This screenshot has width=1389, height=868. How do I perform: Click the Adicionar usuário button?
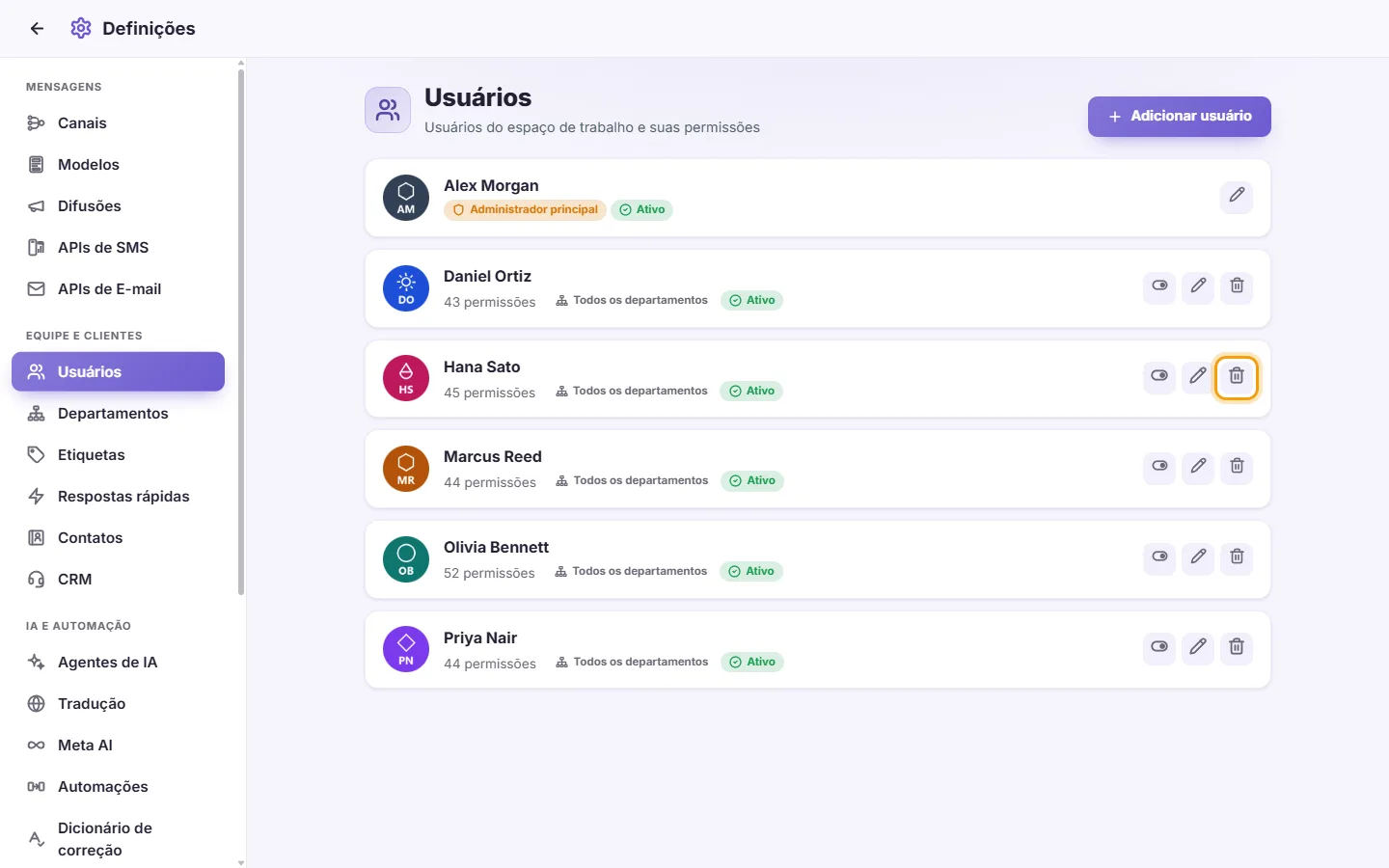[1179, 117]
